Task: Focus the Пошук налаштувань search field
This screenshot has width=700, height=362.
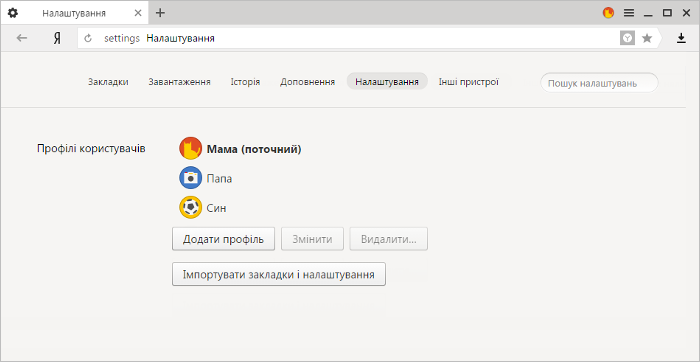Action: pyautogui.click(x=599, y=83)
